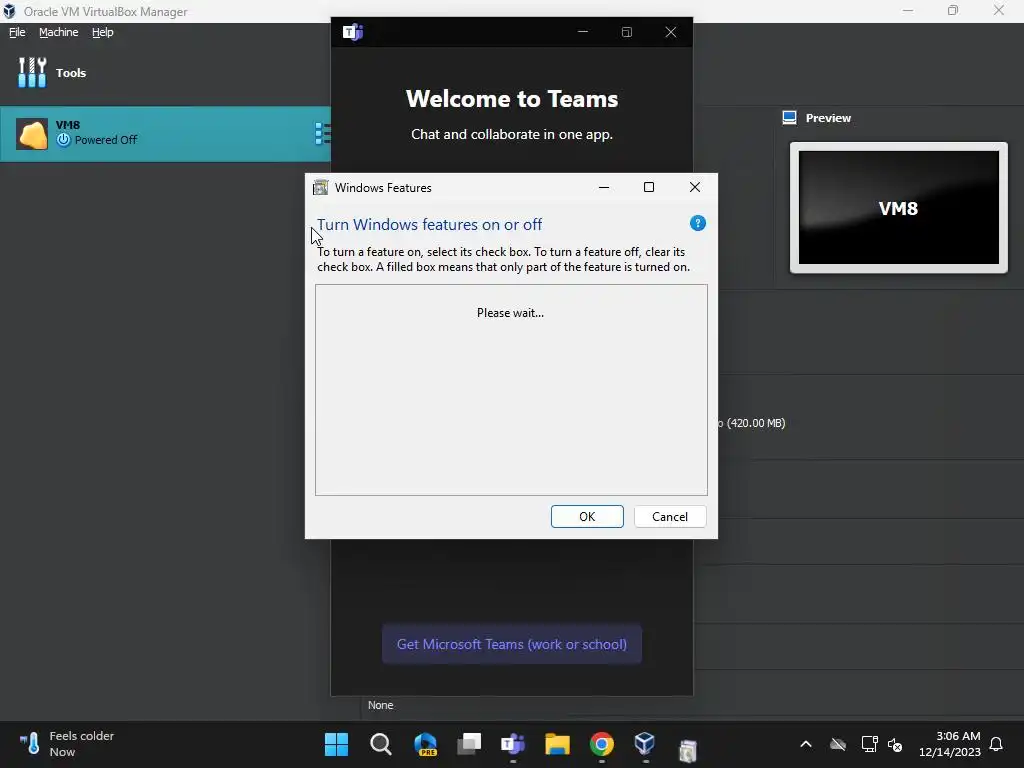Minimize the Teams welcome window
This screenshot has width=1024, height=768.
point(583,32)
